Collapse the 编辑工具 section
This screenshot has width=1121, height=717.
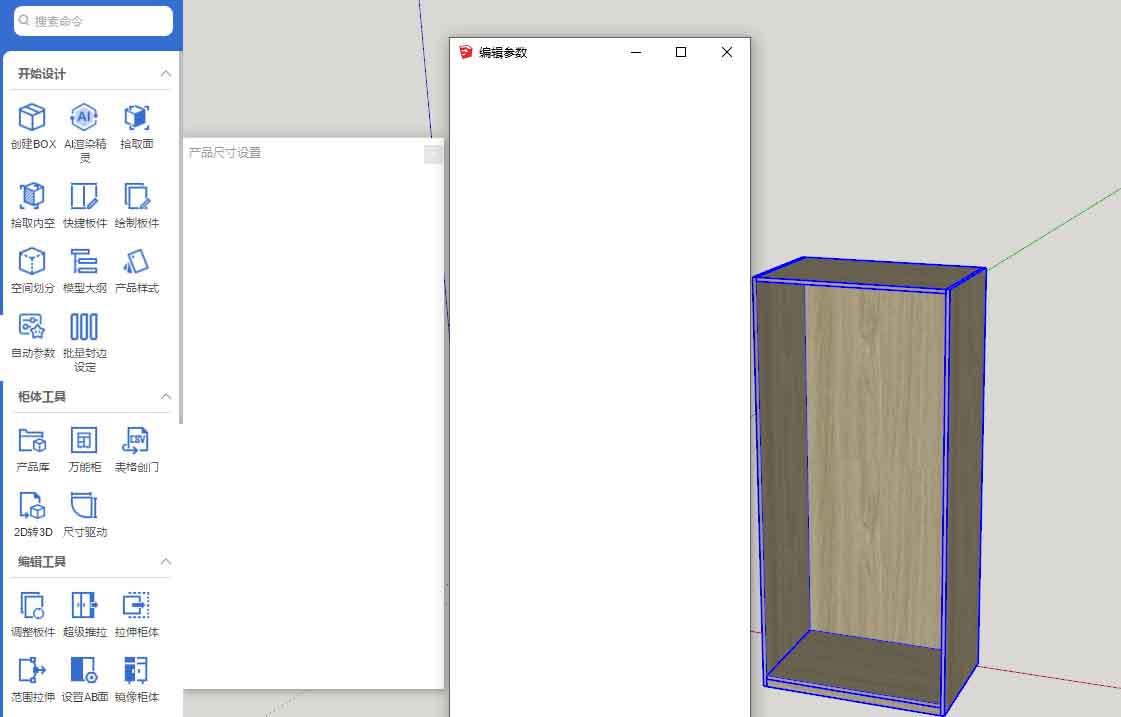pyautogui.click(x=166, y=562)
